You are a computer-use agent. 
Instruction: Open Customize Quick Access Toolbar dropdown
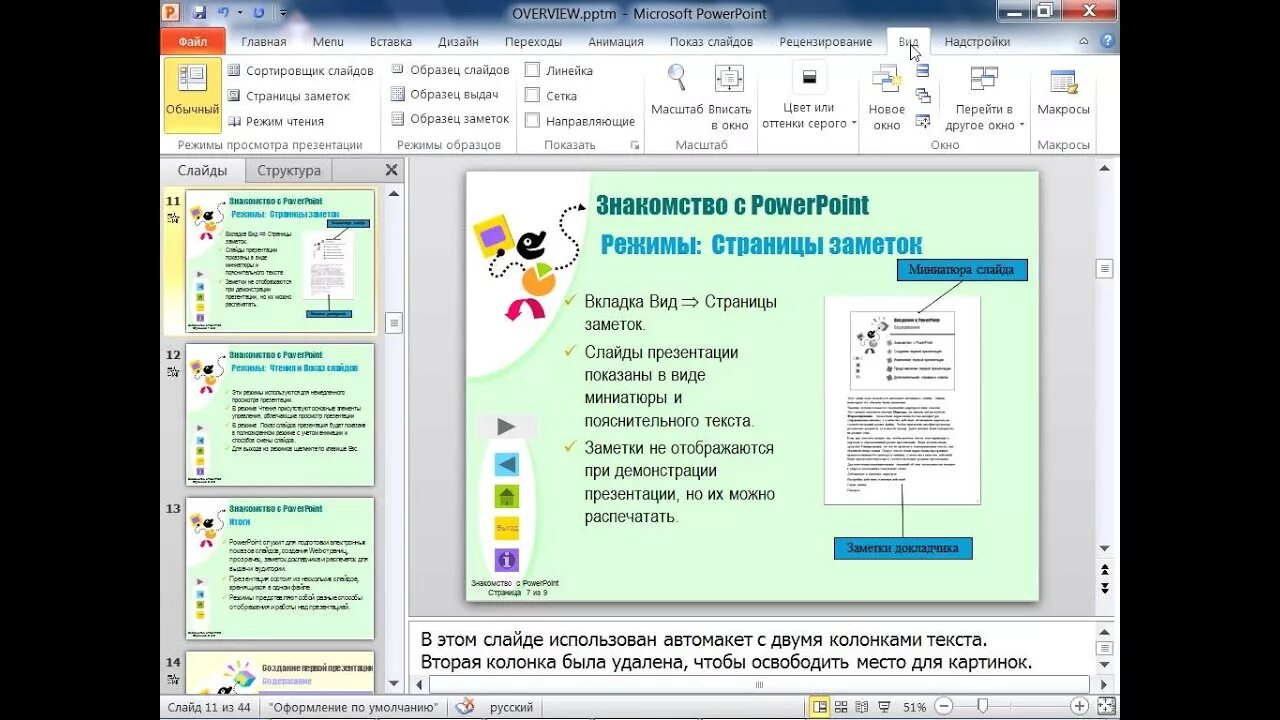click(283, 13)
